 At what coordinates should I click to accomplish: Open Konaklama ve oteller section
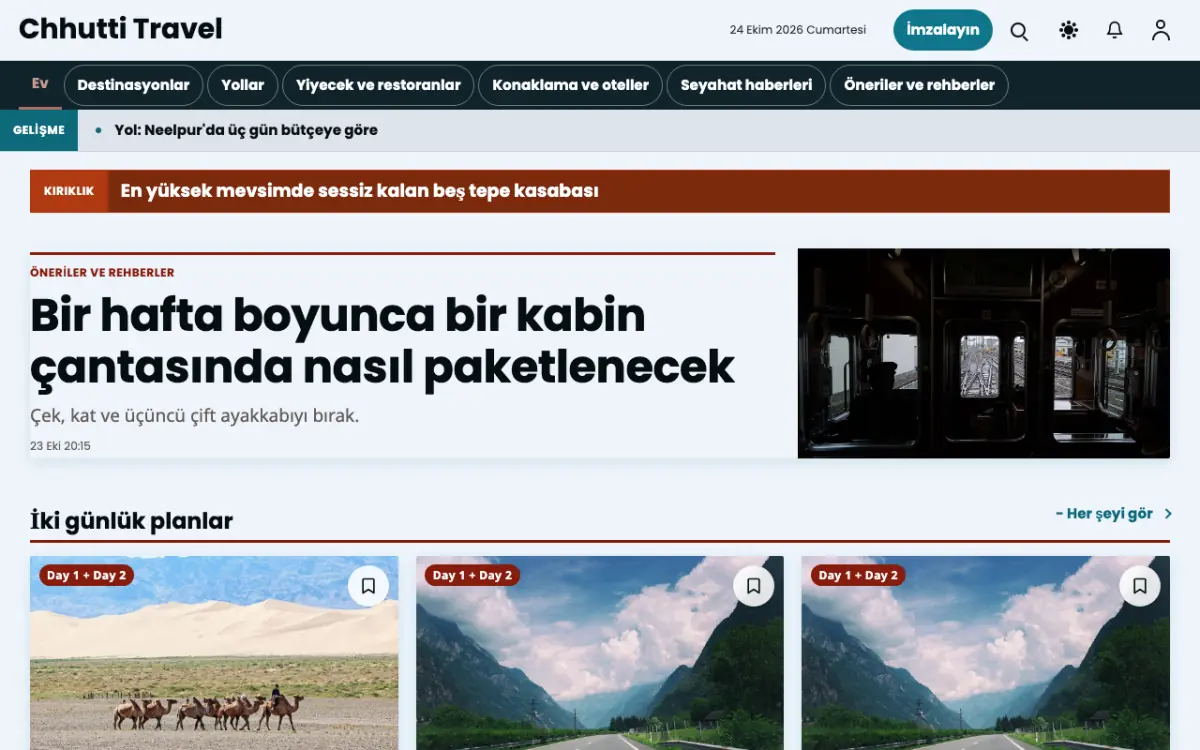point(571,85)
